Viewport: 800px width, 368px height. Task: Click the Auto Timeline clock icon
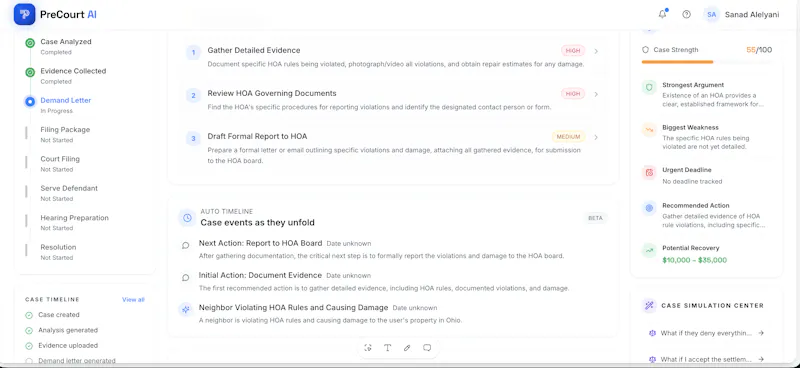click(187, 218)
